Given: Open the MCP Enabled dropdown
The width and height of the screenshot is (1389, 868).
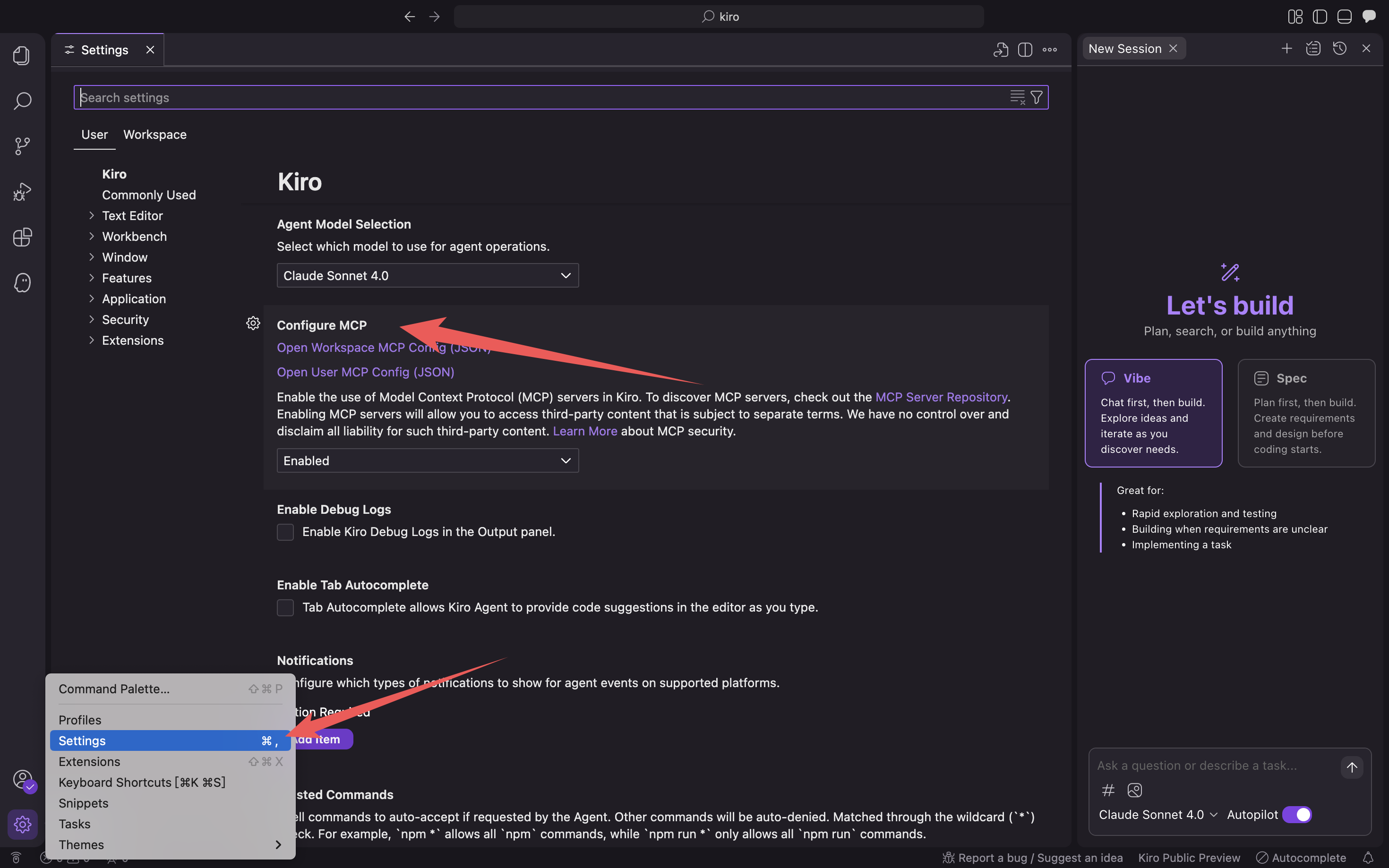Looking at the screenshot, I should 427,461.
